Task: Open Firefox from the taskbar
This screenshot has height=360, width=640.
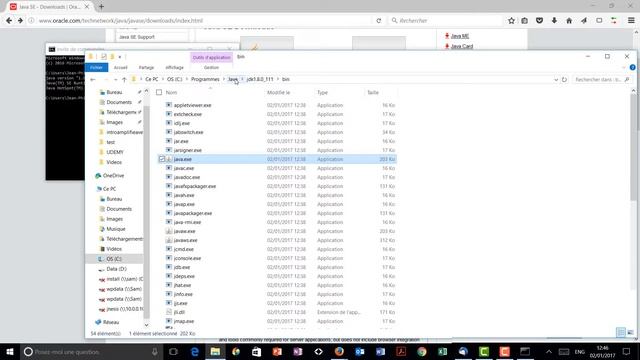Action: pos(339,351)
